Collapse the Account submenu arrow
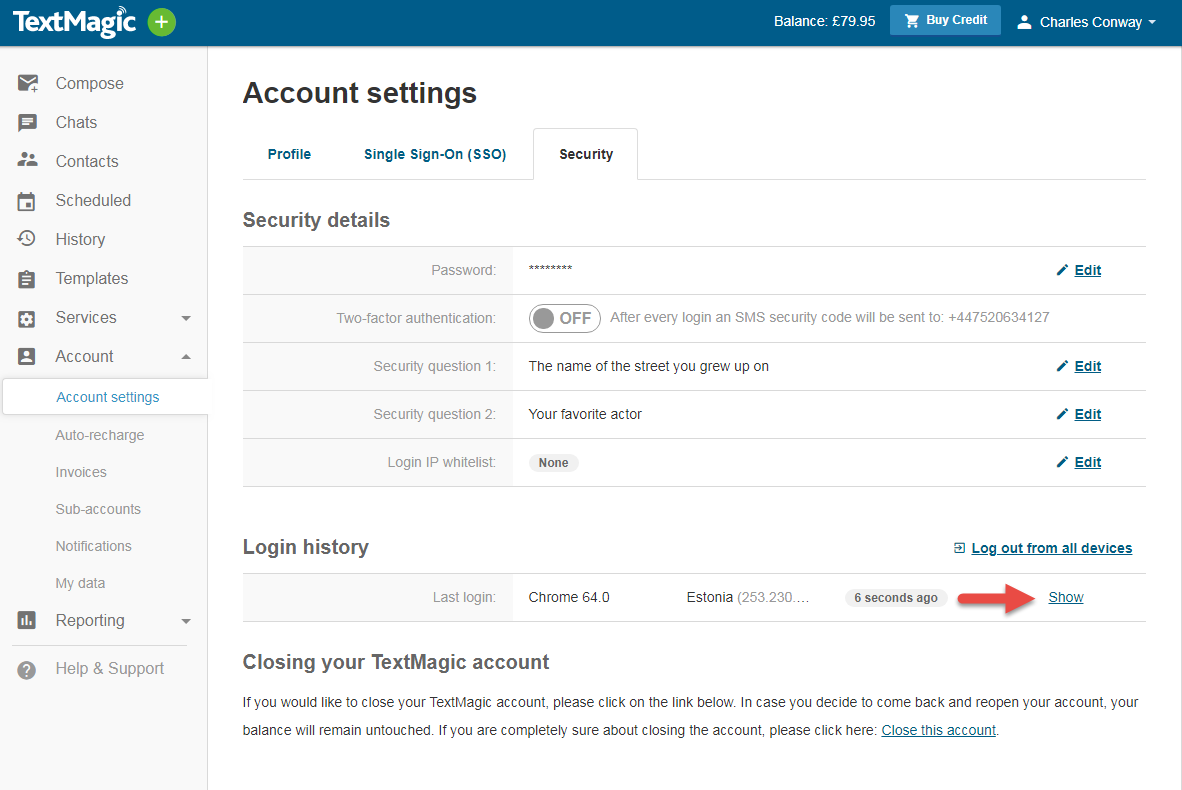Image resolution: width=1182 pixels, height=790 pixels. pos(186,357)
